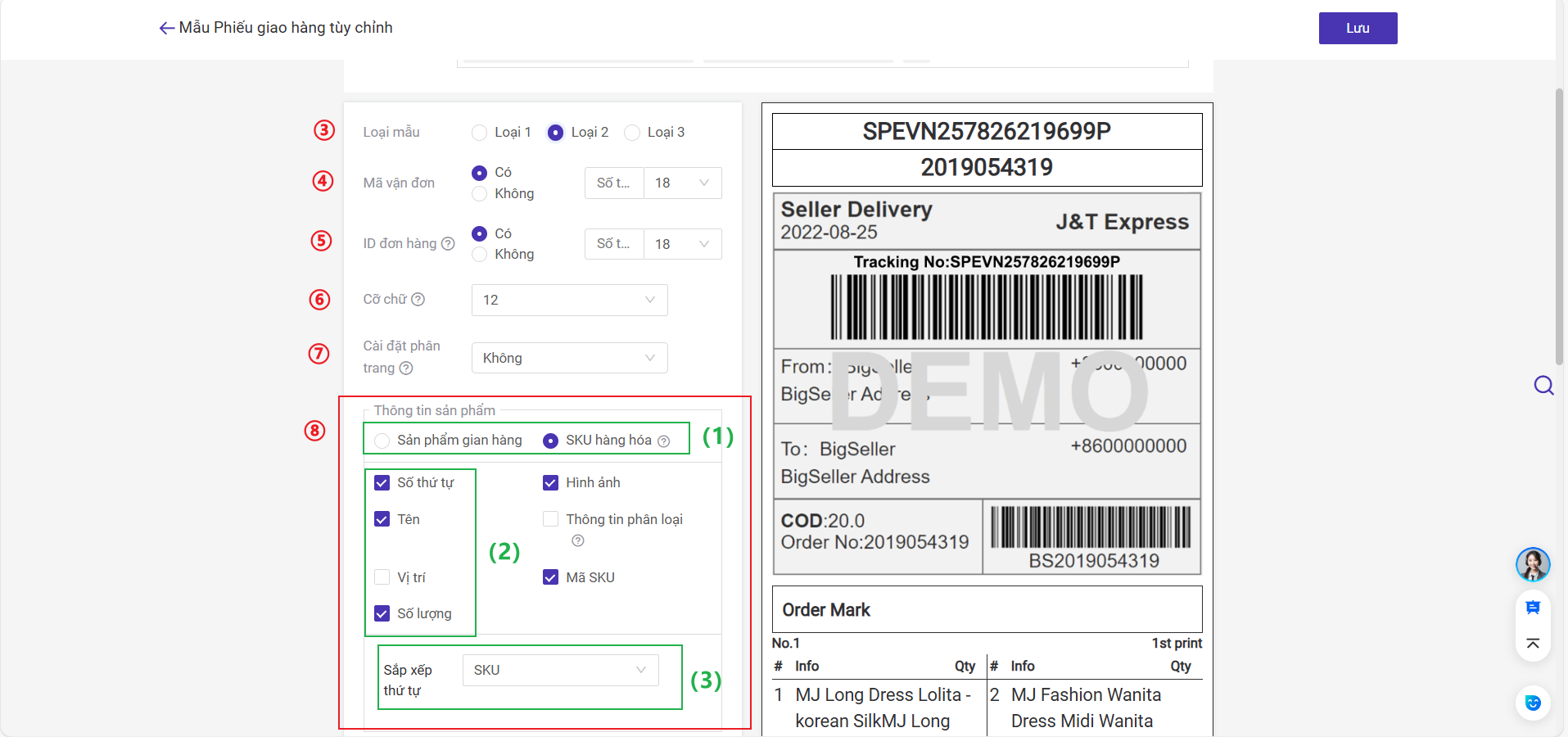Click help icon next to Cỡ chữ
The width and height of the screenshot is (1568, 737).
(x=418, y=300)
